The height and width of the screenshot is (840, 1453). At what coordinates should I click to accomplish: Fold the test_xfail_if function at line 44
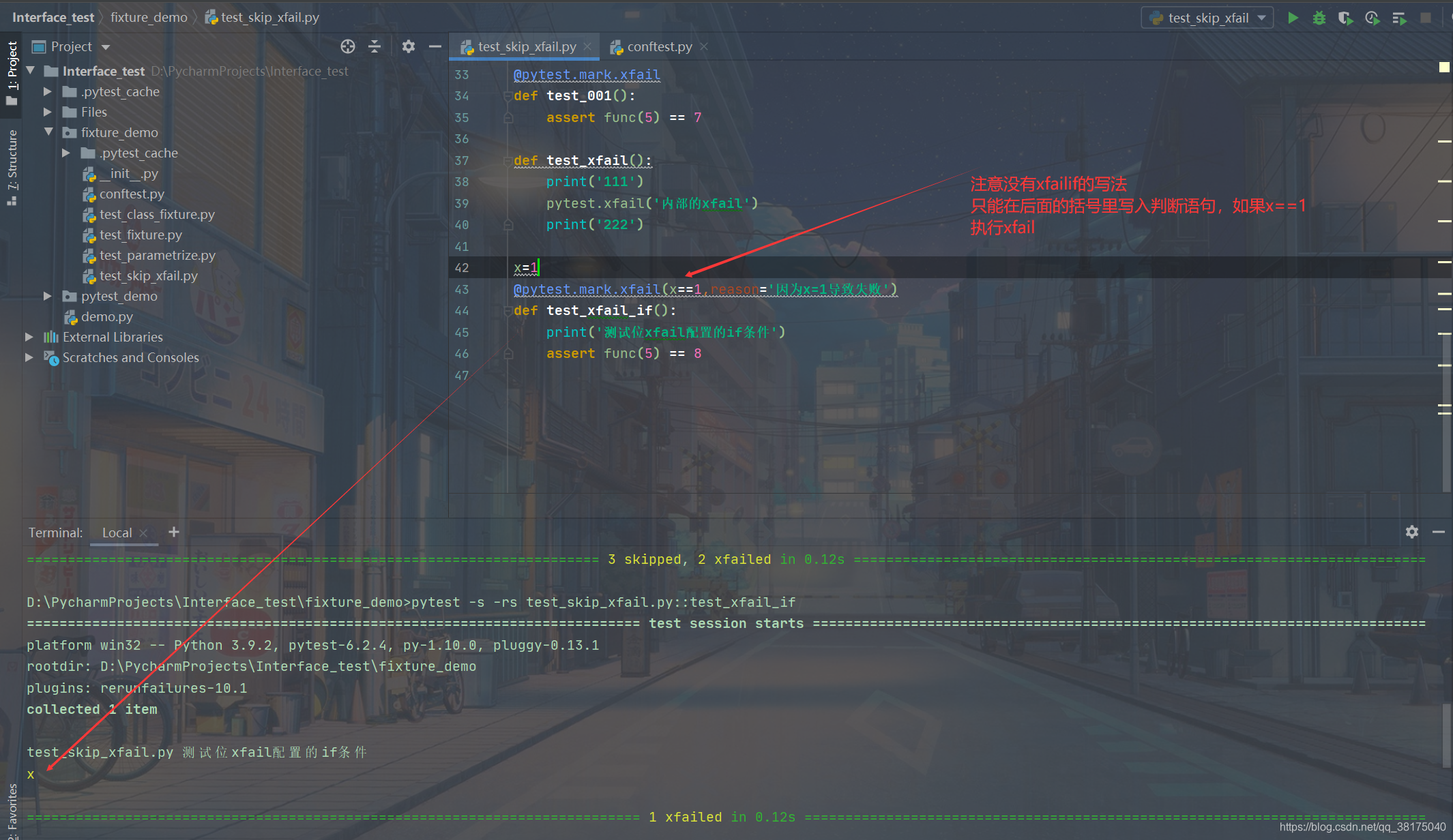pos(508,311)
